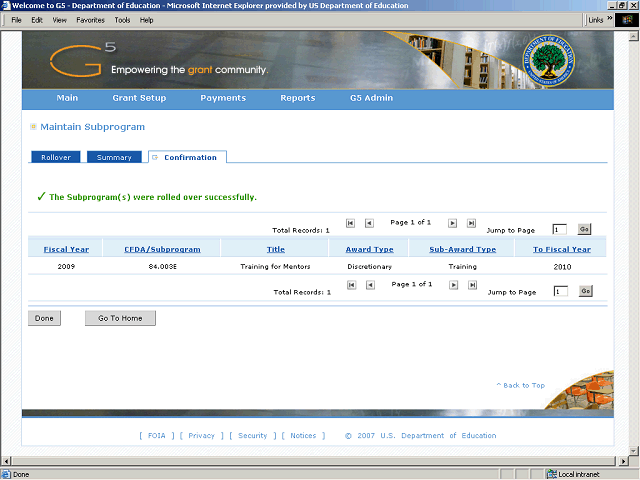The width and height of the screenshot is (640, 480).
Task: Click the G5 logo in banner
Action: pos(83,60)
